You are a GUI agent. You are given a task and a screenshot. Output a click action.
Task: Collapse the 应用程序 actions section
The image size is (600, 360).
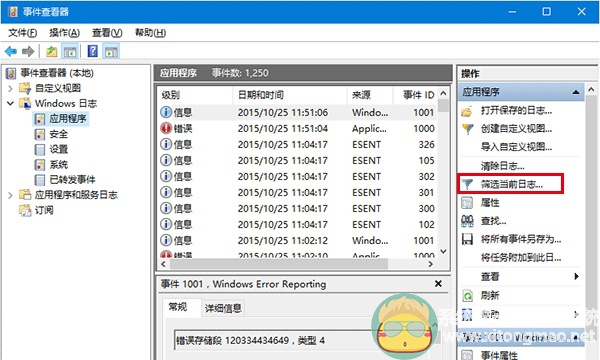point(576,92)
